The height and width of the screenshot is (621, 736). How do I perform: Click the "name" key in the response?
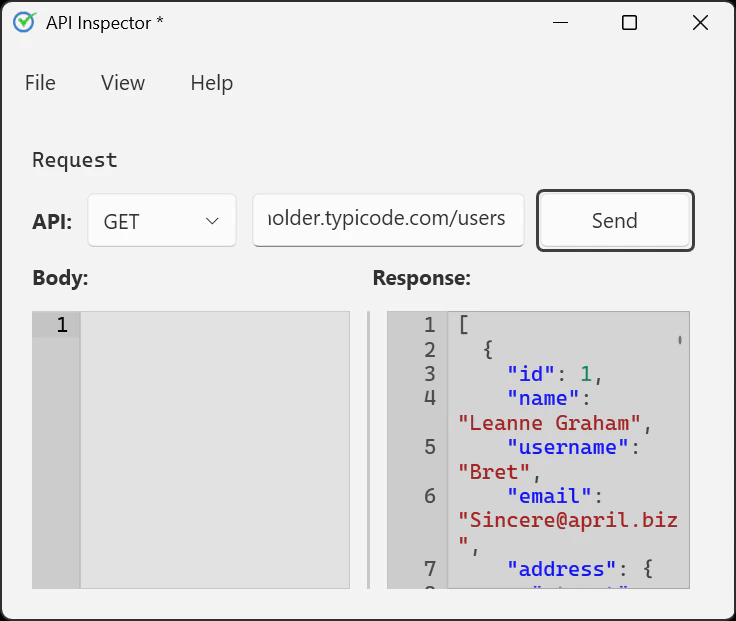543,399
